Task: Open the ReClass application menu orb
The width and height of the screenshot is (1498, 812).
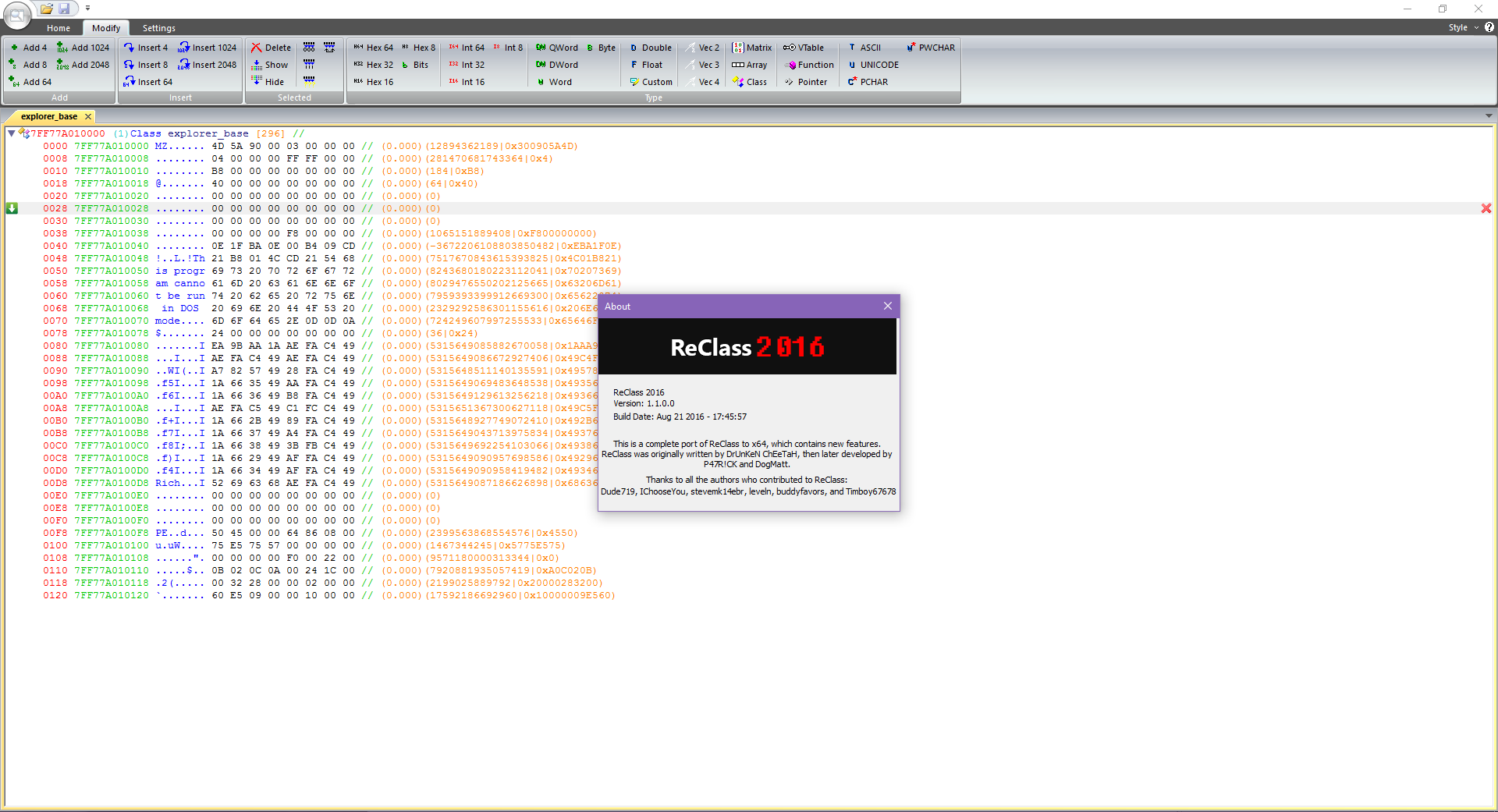Action: pos(16,16)
